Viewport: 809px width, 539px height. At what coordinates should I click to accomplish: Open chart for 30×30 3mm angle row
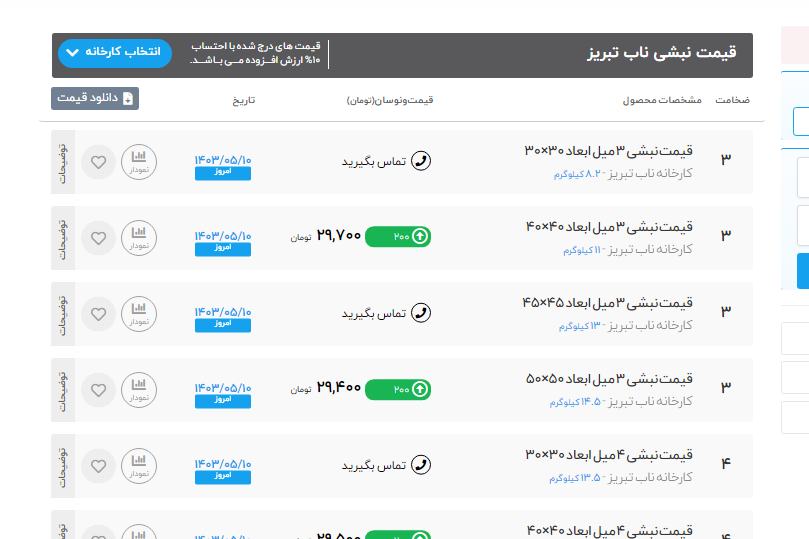coord(139,161)
